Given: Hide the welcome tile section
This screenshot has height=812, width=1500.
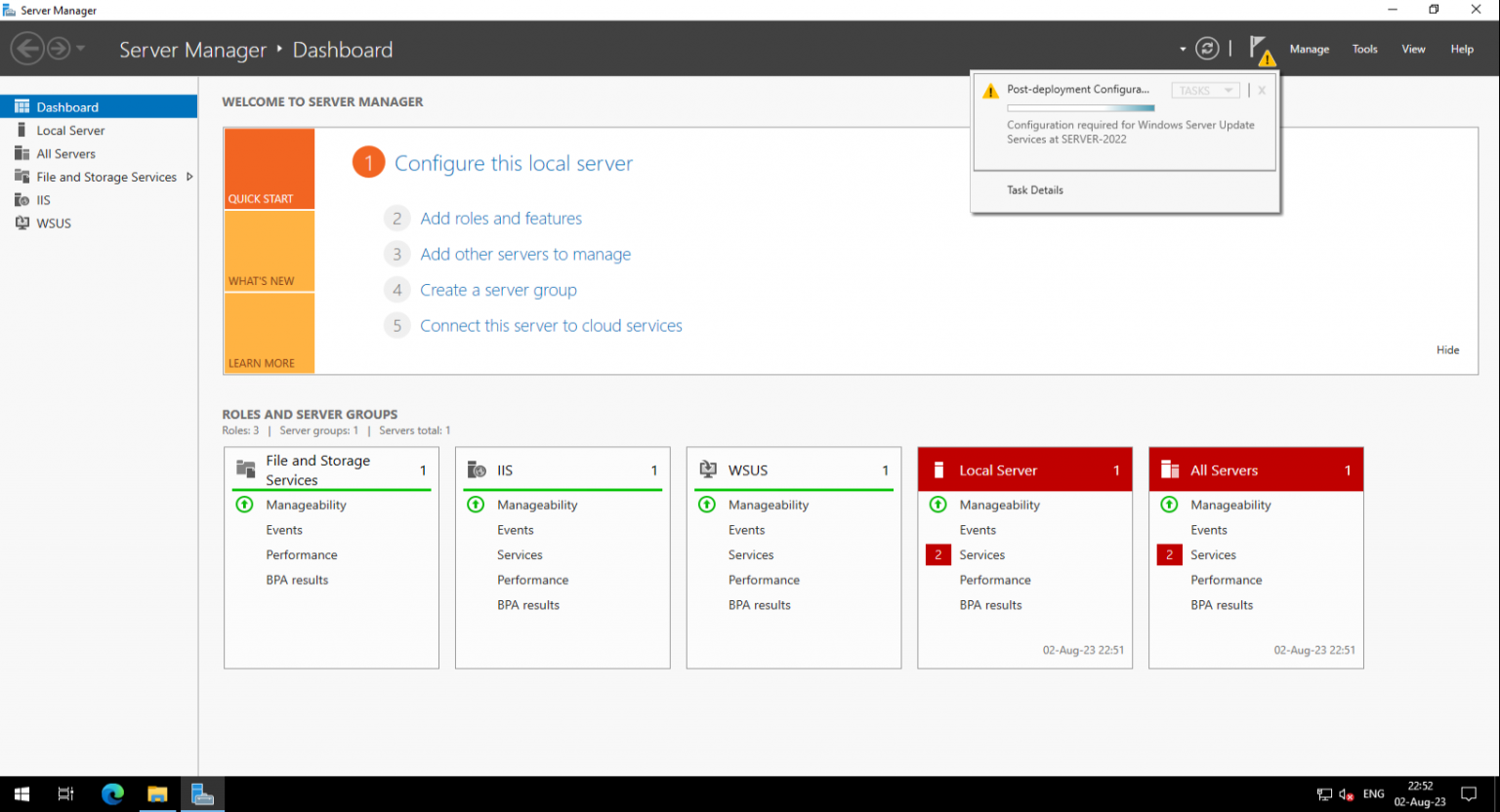Looking at the screenshot, I should pos(1447,349).
